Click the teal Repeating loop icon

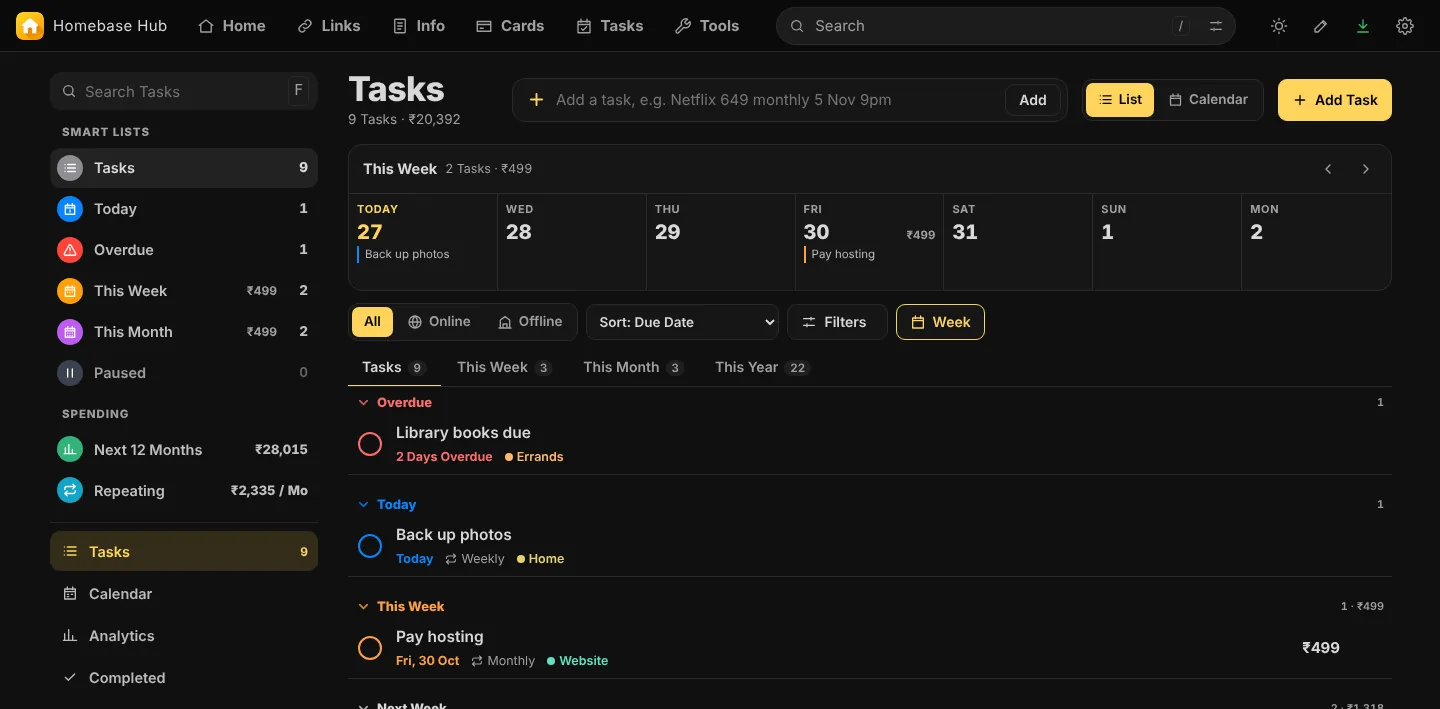(70, 491)
